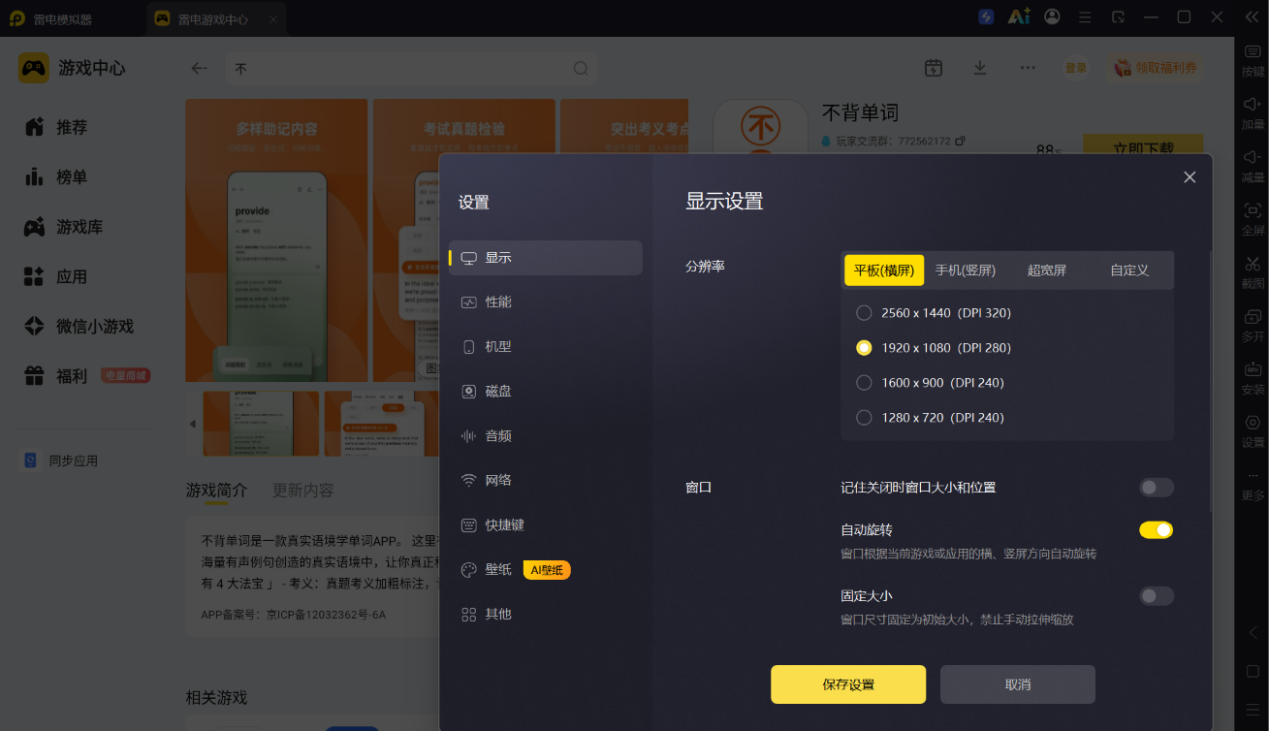Open the AI assistant icon in title bar
This screenshot has width=1269, height=731.
(x=1019, y=17)
